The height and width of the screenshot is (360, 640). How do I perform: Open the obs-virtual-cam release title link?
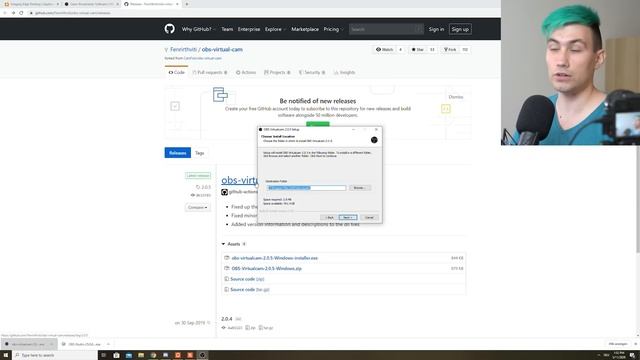click(240, 180)
